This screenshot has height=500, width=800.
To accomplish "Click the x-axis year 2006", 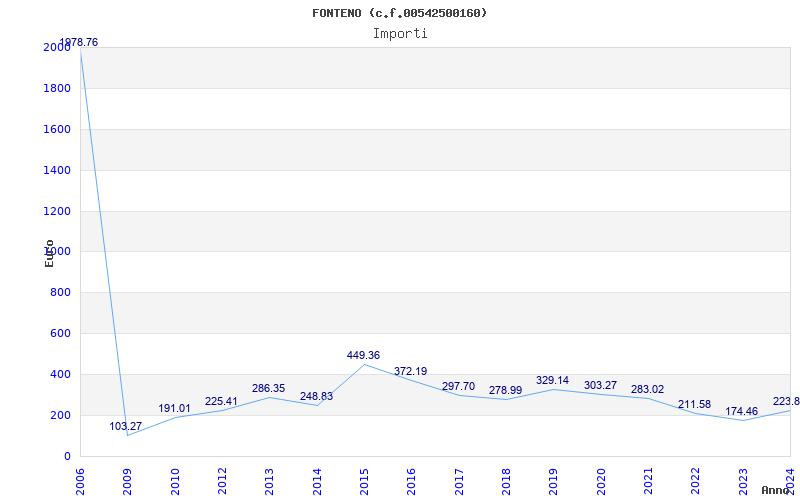I will 80,481.
